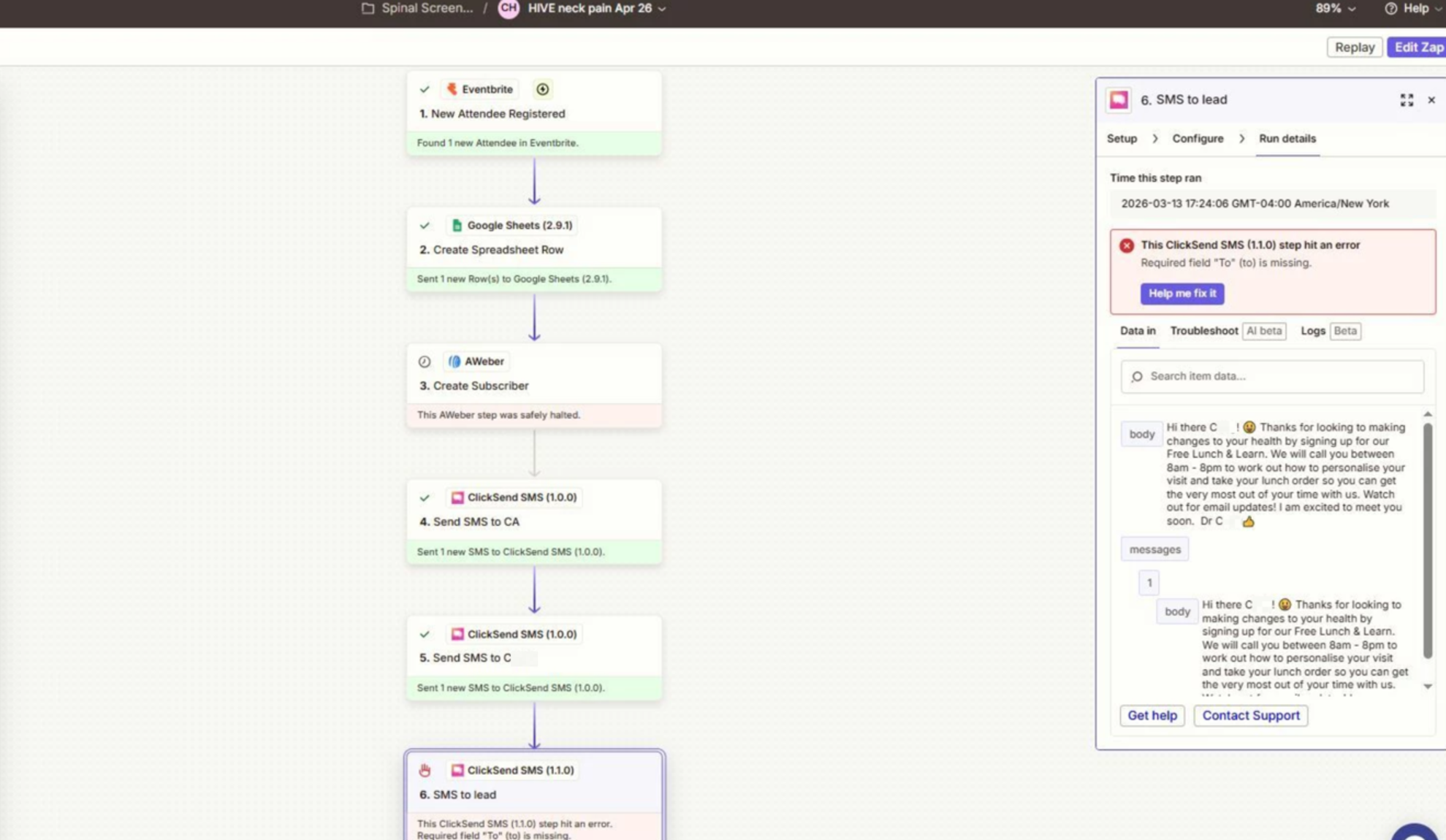This screenshot has height=840, width=1446.
Task: Switch to the Troubleshoot tab
Action: (x=1203, y=331)
